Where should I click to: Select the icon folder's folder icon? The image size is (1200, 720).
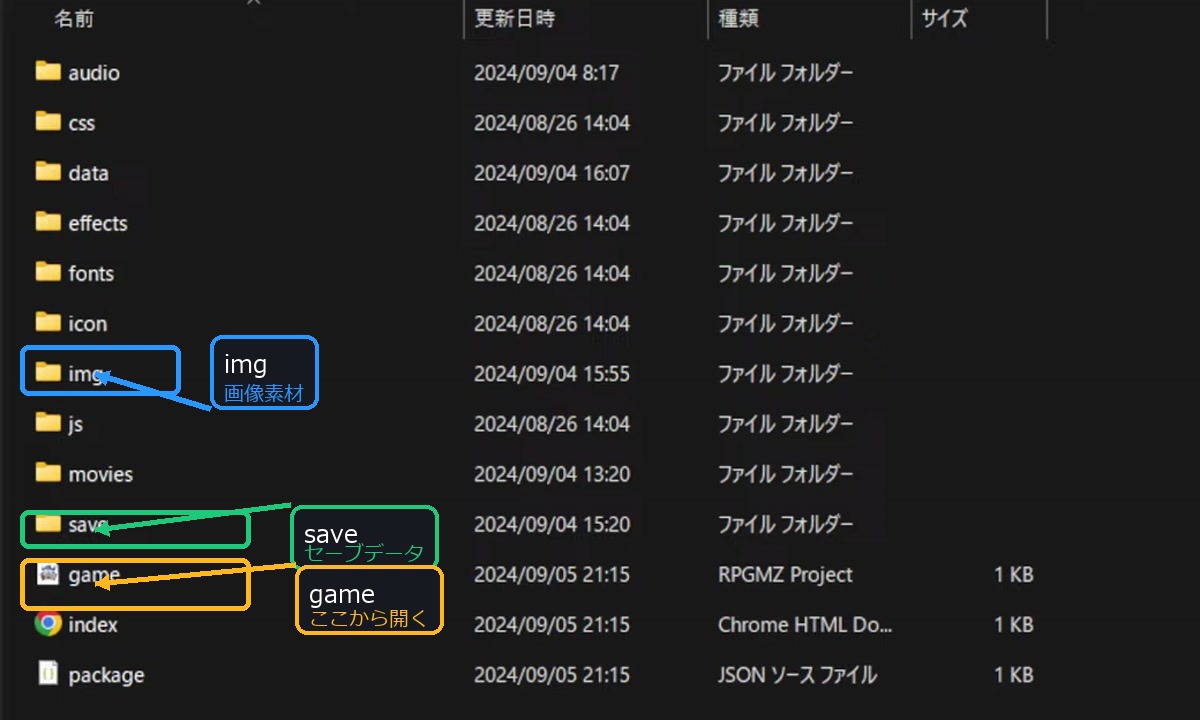48,322
